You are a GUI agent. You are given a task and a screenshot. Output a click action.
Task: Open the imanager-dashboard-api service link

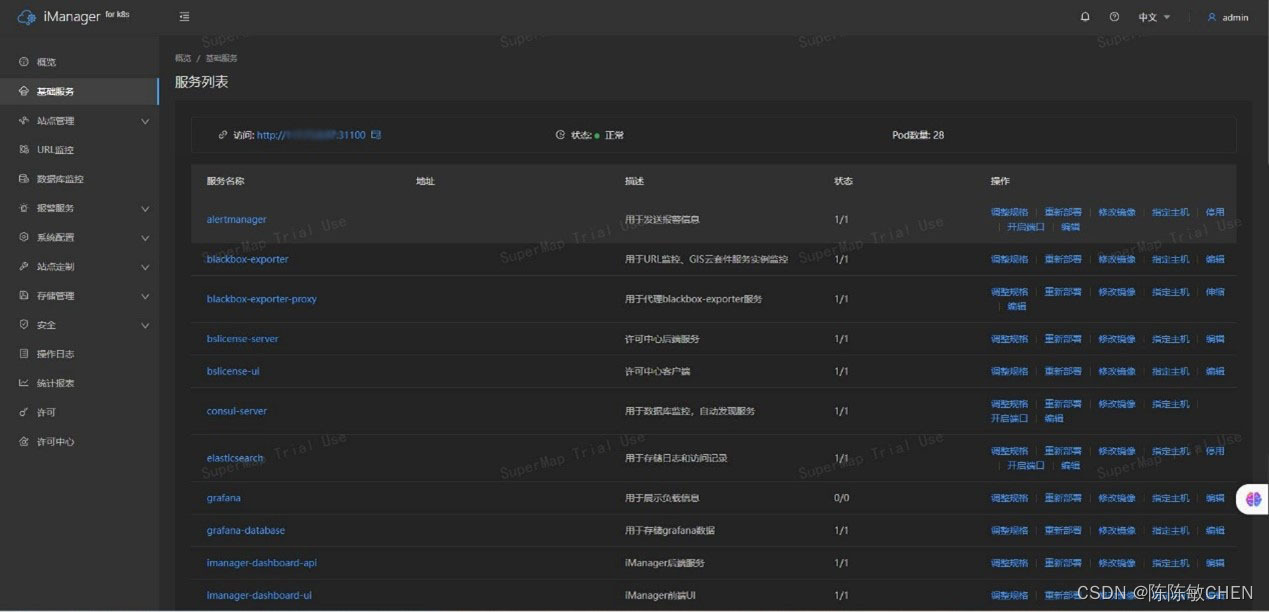pos(262,563)
